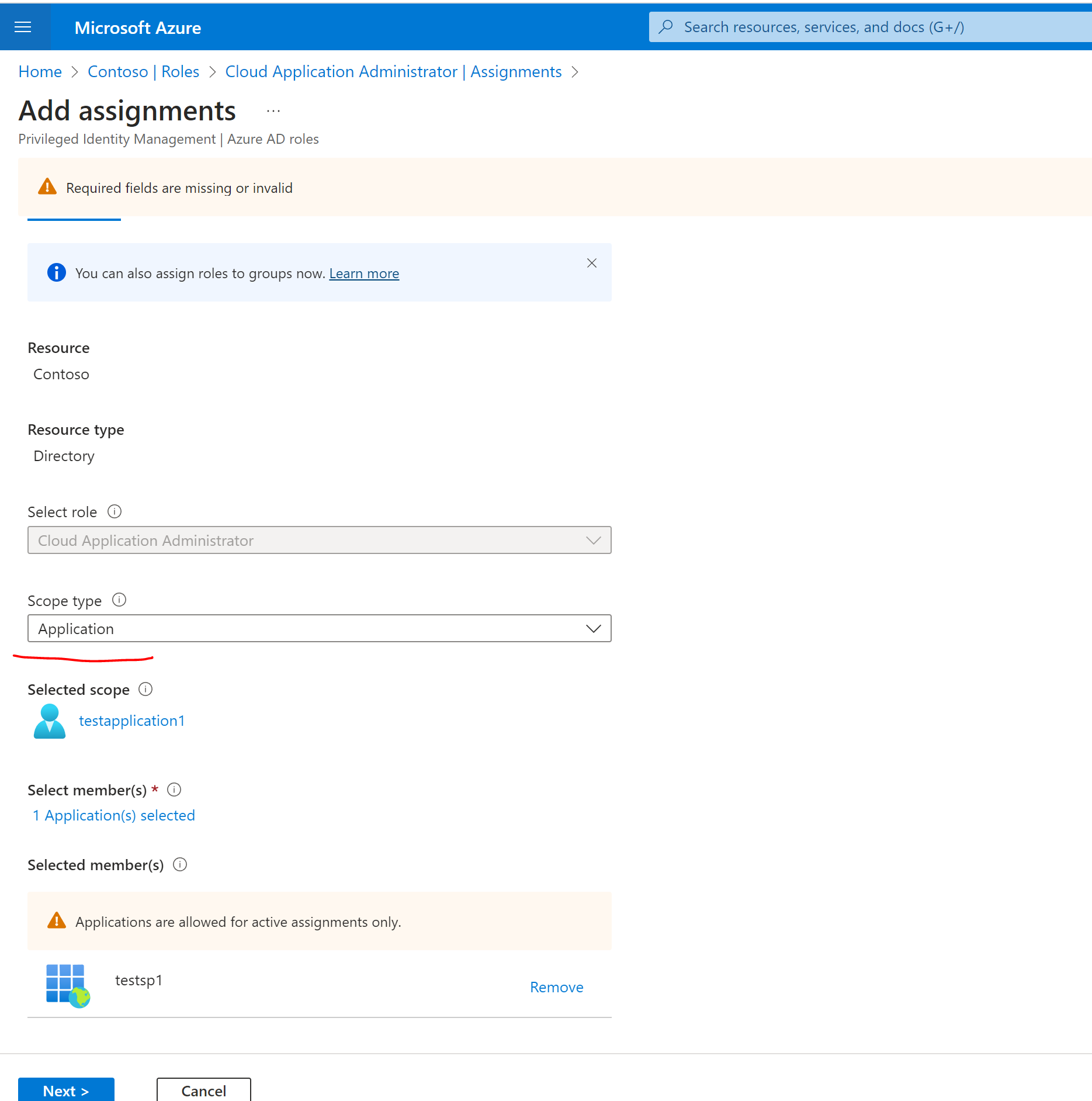The image size is (1092, 1101).
Task: Click the info icon next to Selected scope
Action: [x=145, y=689]
